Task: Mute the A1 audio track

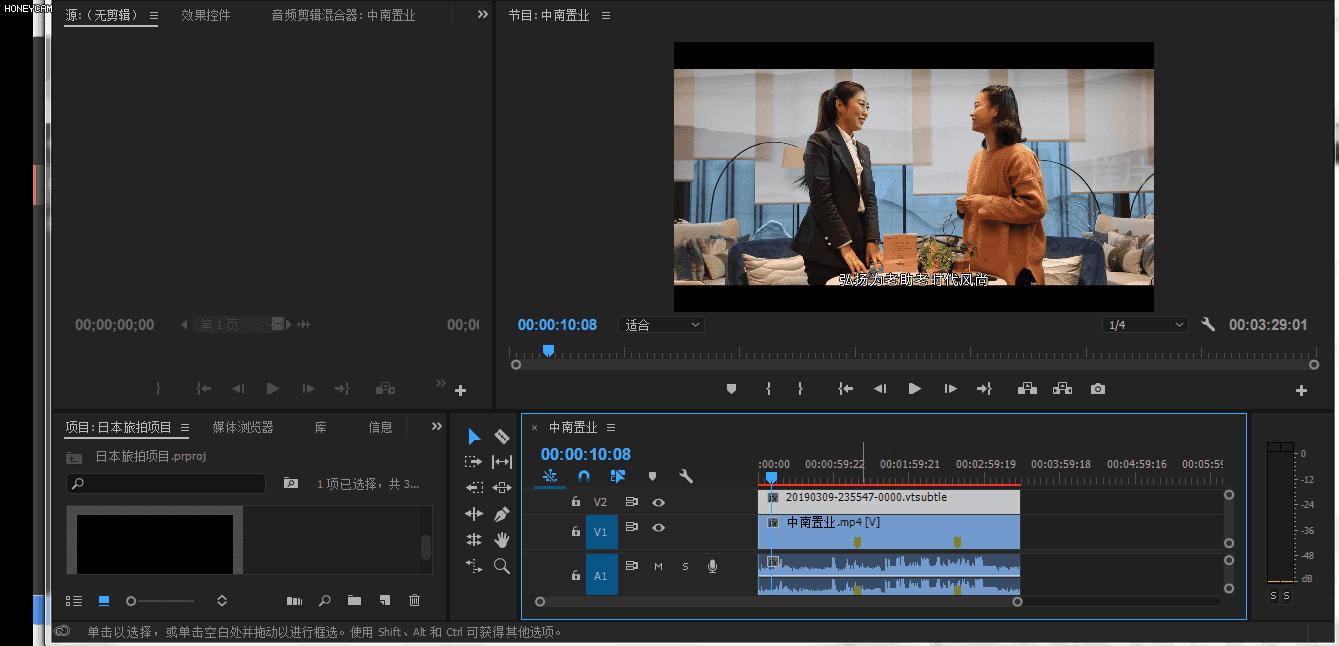Action: [658, 567]
